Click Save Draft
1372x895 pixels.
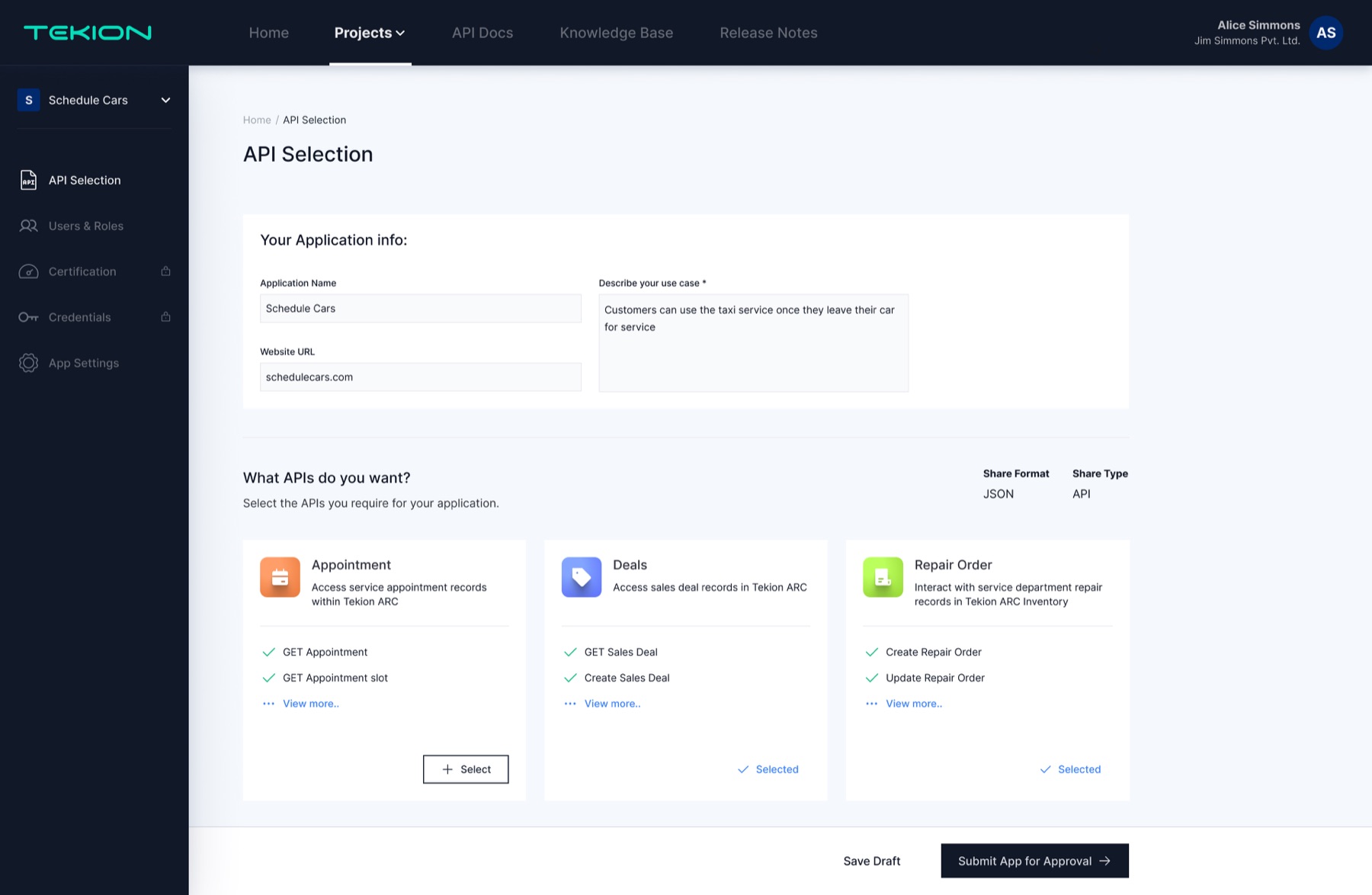872,861
